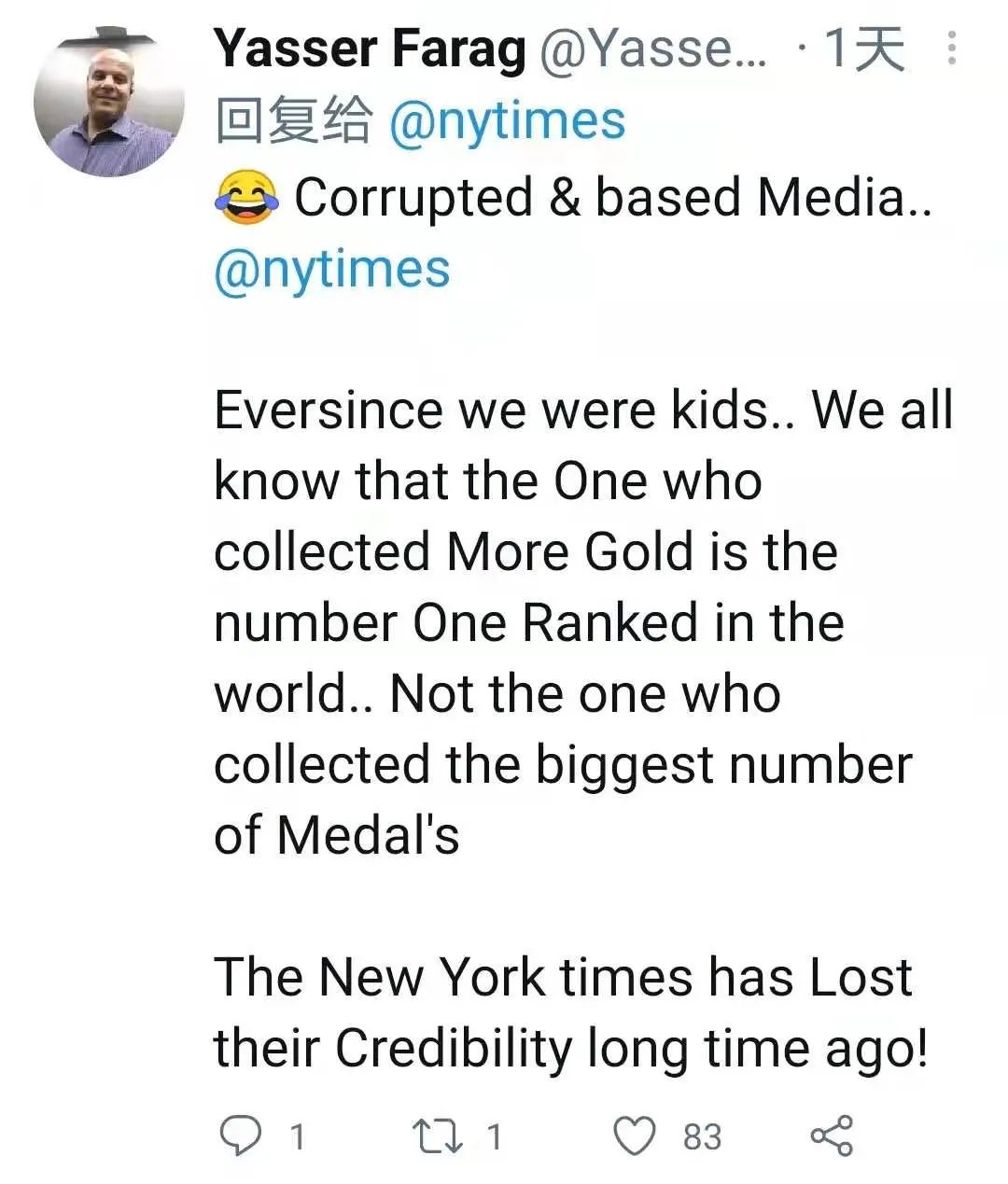Click the retweet count of 1

(495, 1136)
